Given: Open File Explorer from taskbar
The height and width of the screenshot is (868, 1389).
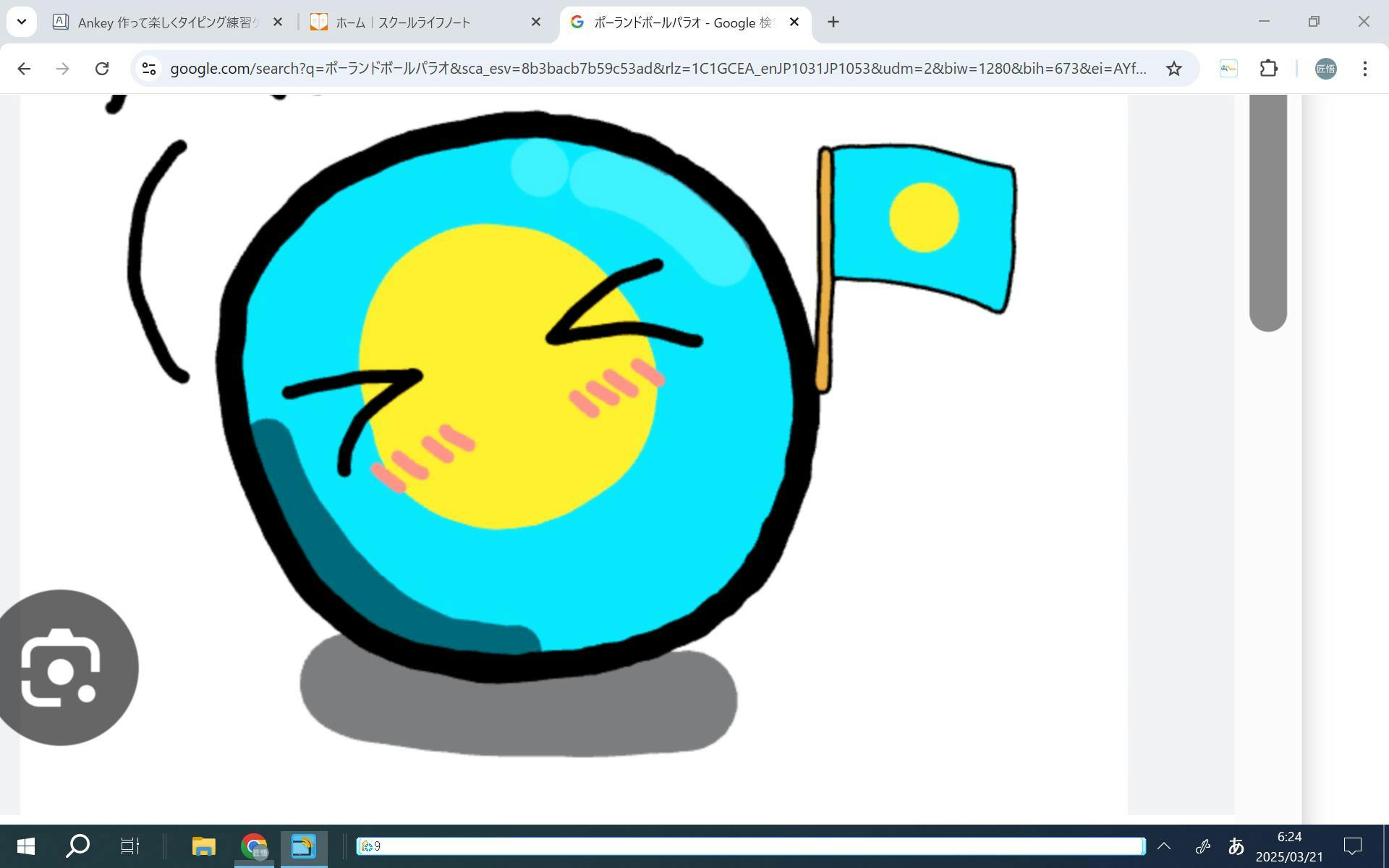Looking at the screenshot, I should tap(203, 846).
